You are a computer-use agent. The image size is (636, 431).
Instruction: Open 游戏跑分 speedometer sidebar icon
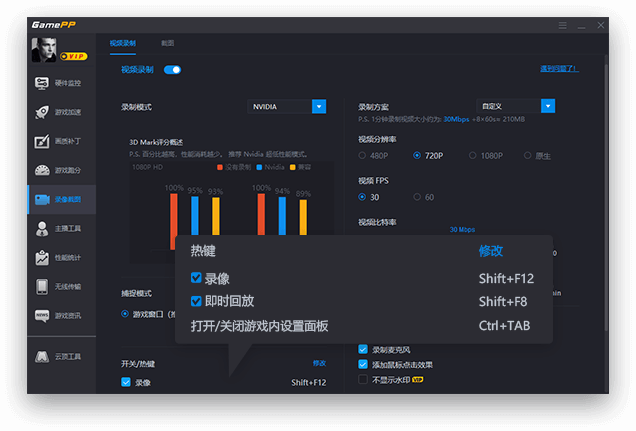[42, 170]
